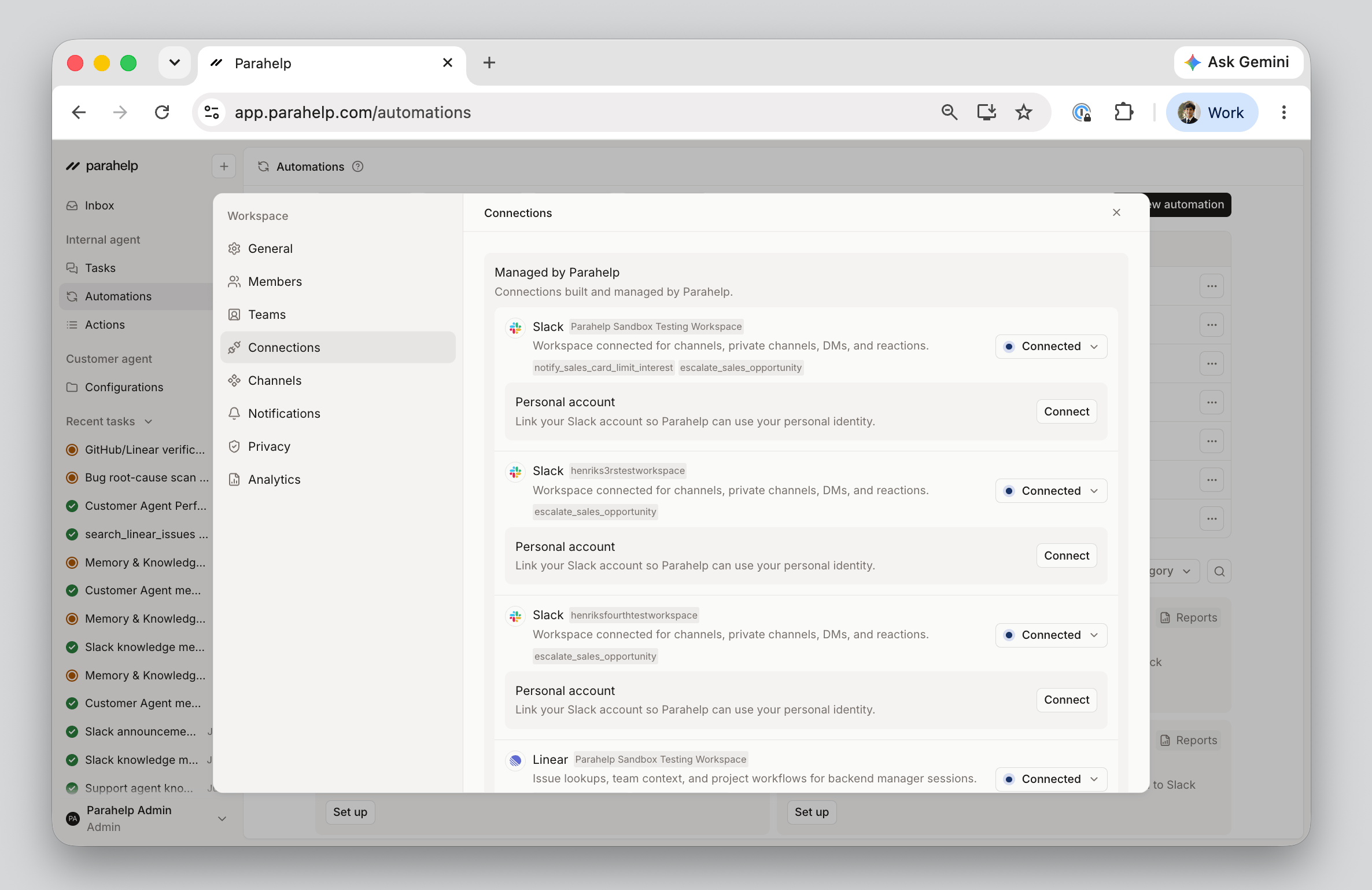This screenshot has width=1372, height=890.
Task: Click the zoom magnifier icon in address bar
Action: (x=949, y=112)
